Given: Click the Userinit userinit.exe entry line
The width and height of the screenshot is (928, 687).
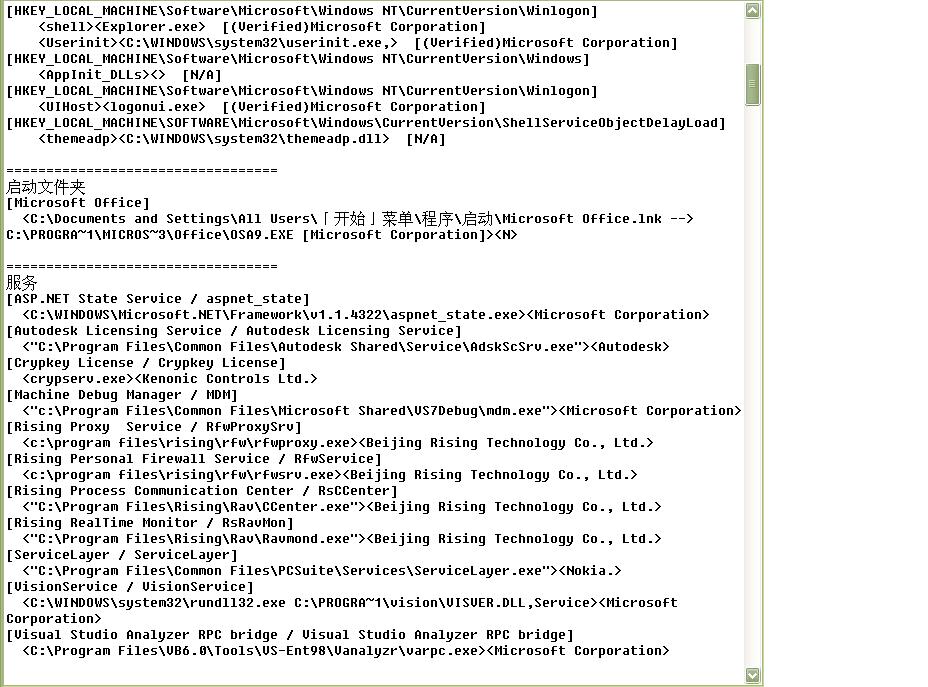Looking at the screenshot, I should tap(357, 43).
